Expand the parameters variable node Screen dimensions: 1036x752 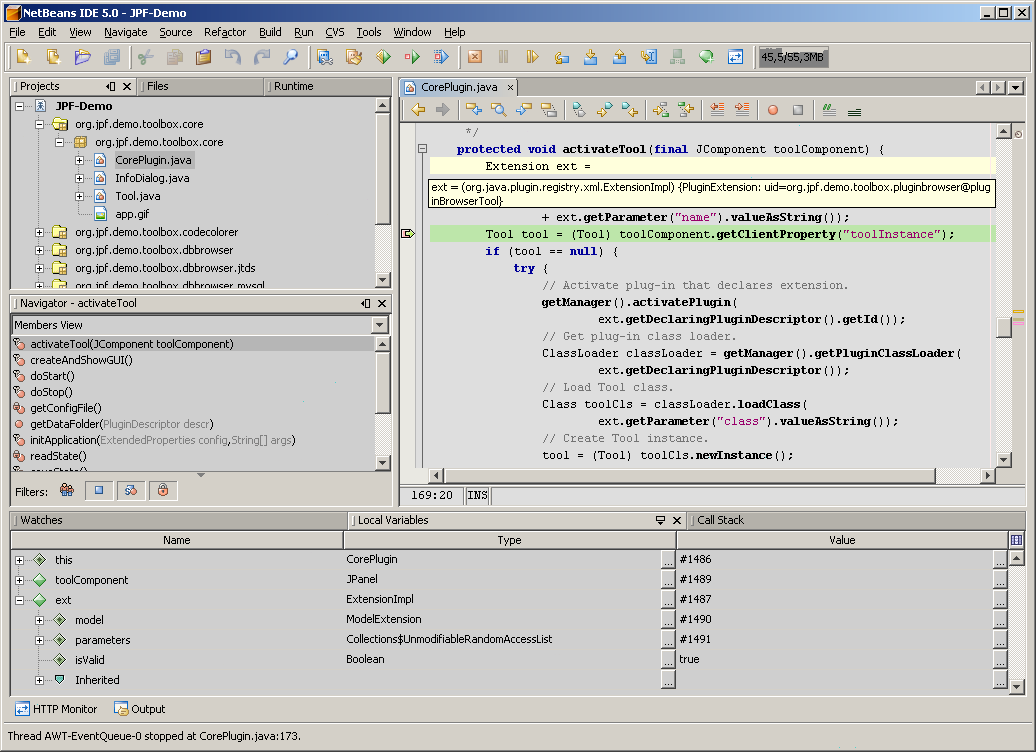(x=39, y=640)
